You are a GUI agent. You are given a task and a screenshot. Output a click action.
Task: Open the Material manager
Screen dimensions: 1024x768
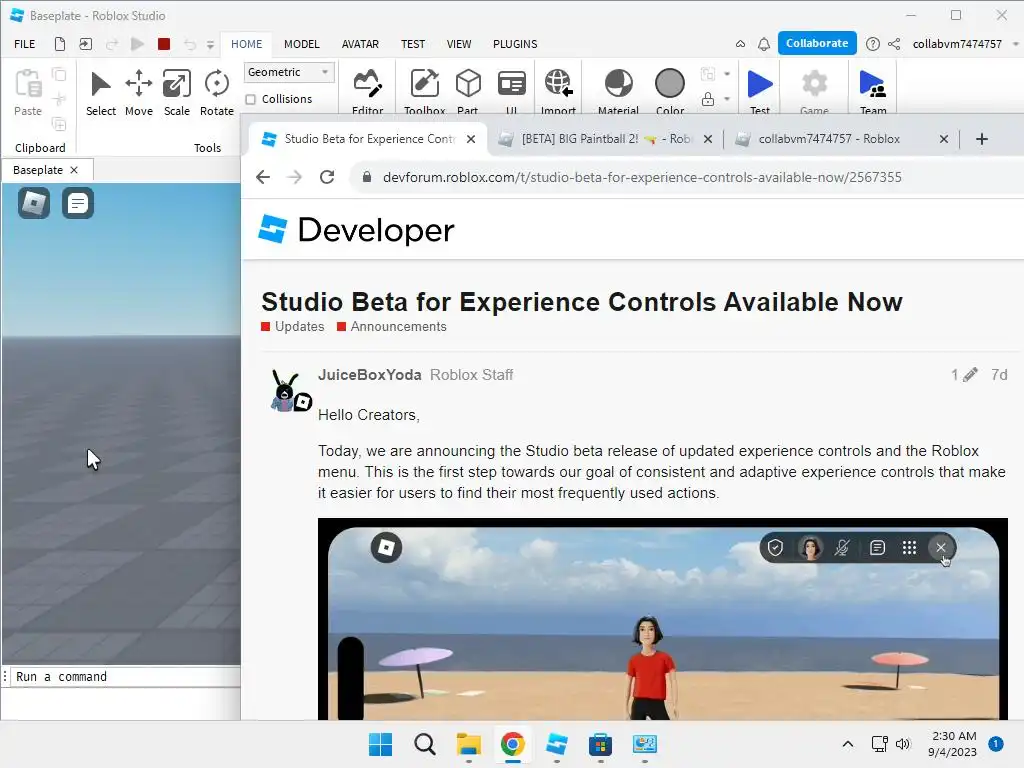coord(618,91)
